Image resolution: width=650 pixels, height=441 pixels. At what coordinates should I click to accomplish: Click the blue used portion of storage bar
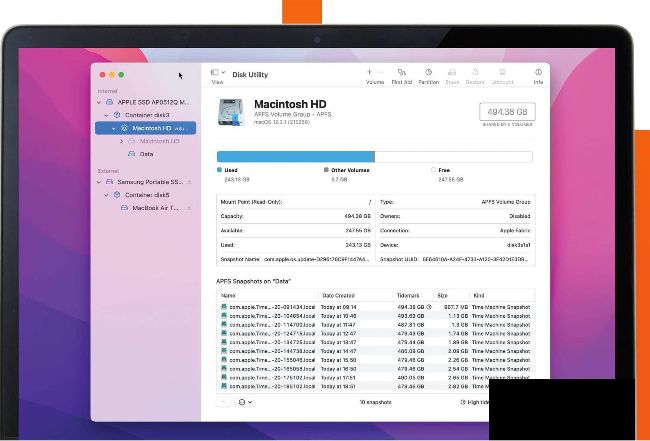click(295, 156)
